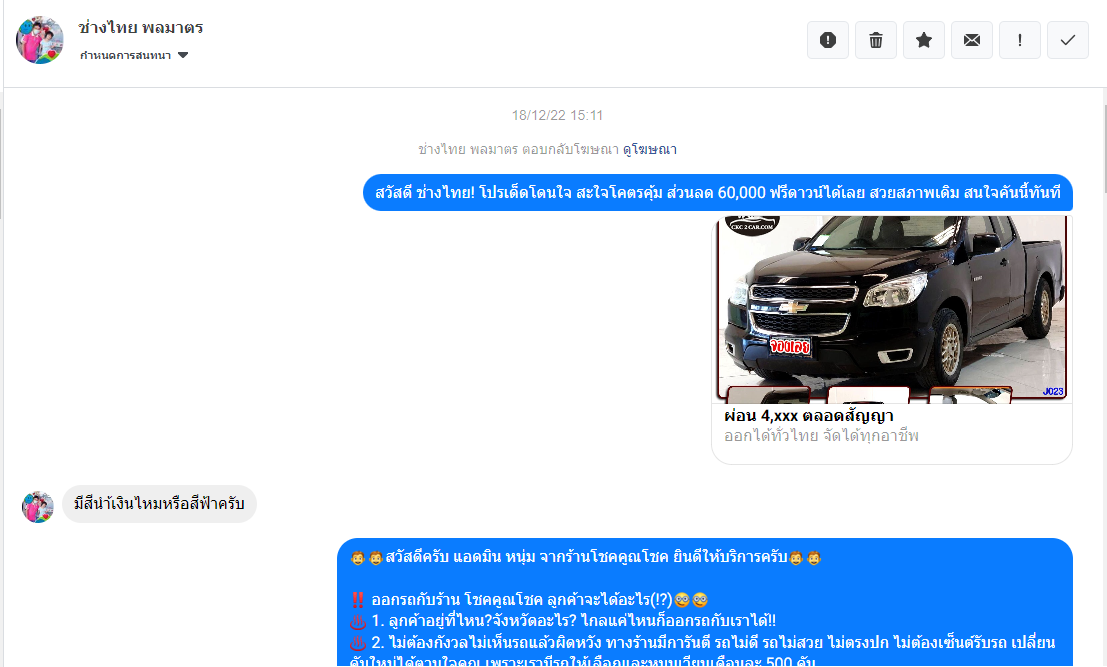The width and height of the screenshot is (1107, 667).
Task: Expand the กำหนดการสนทนา dropdown arrow
Action: (x=183, y=56)
